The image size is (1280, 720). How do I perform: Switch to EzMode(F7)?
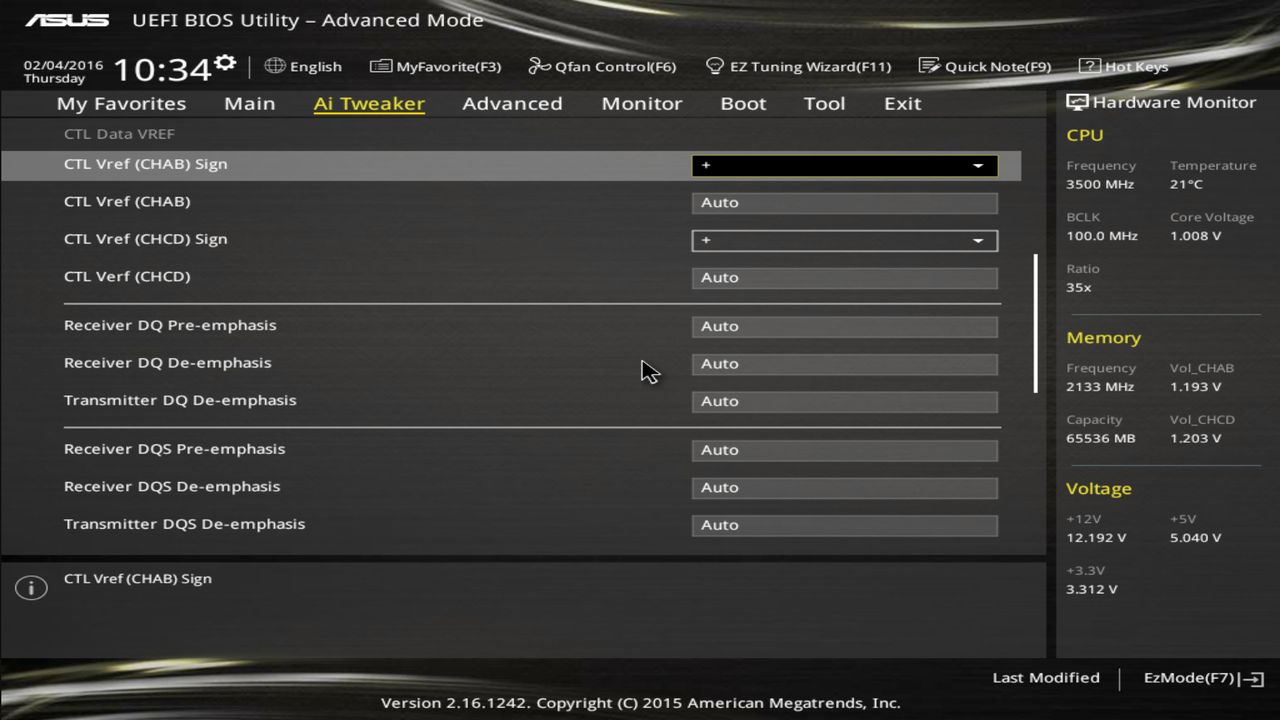pyautogui.click(x=1204, y=678)
